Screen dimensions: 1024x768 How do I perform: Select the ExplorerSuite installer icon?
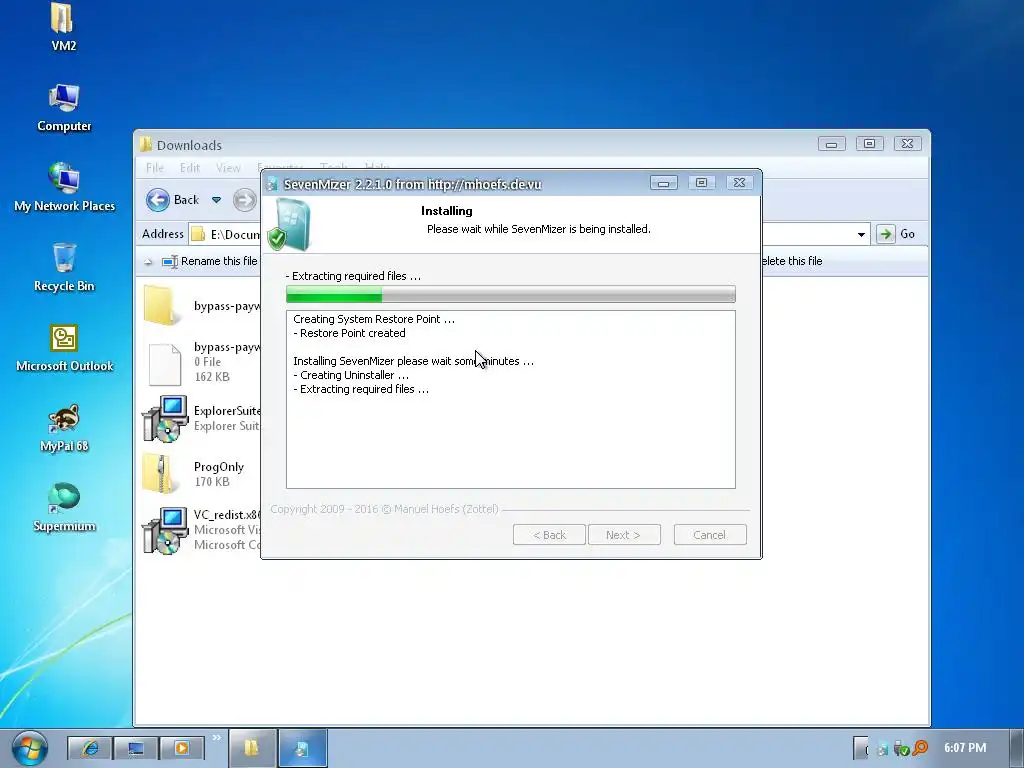click(165, 419)
